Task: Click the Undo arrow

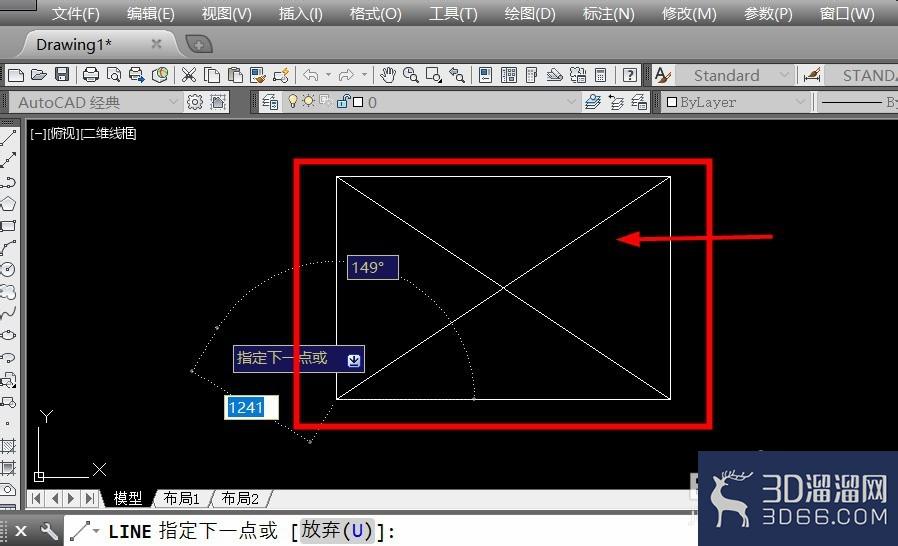Action: (x=311, y=75)
